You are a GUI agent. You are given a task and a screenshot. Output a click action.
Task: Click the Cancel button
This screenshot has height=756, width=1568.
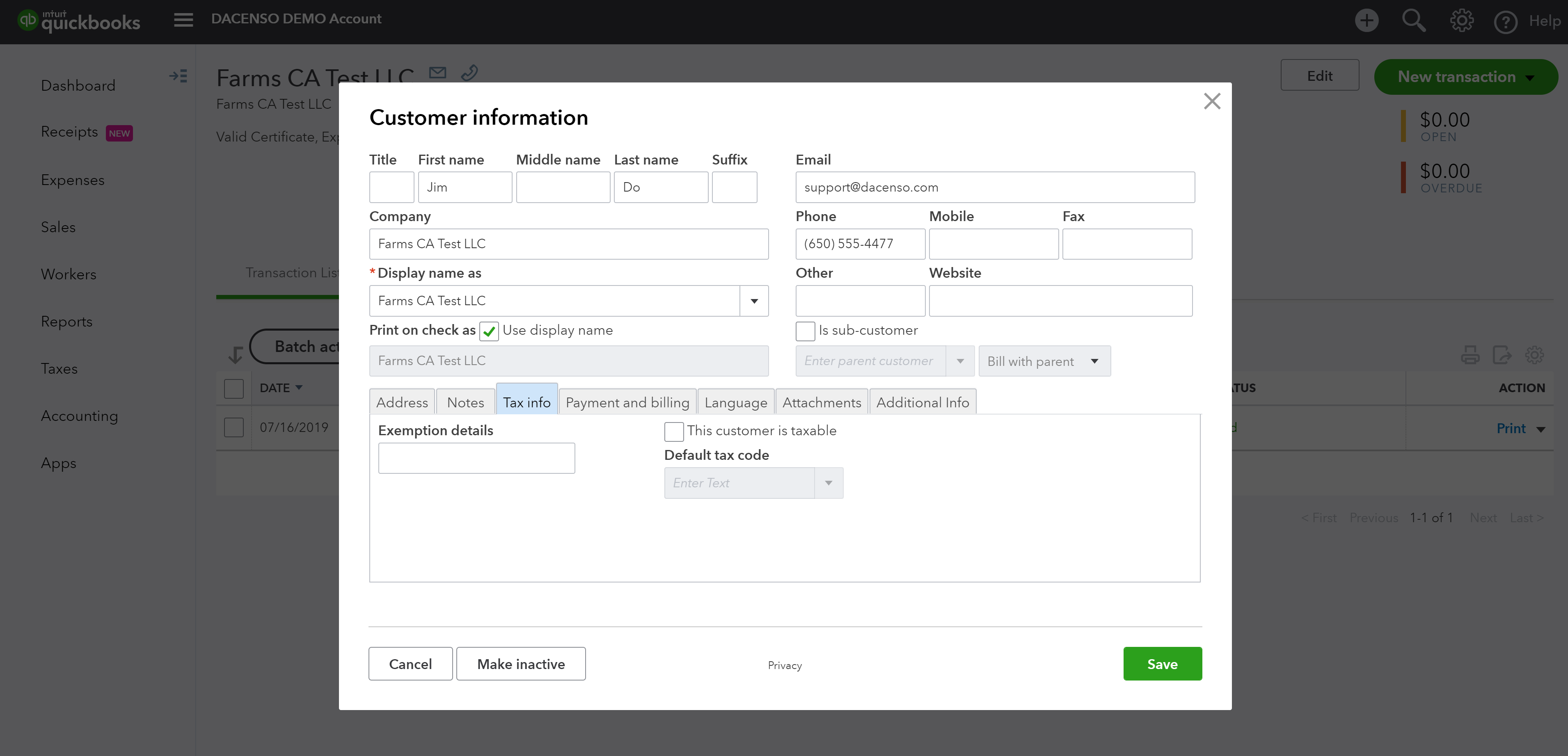410,663
